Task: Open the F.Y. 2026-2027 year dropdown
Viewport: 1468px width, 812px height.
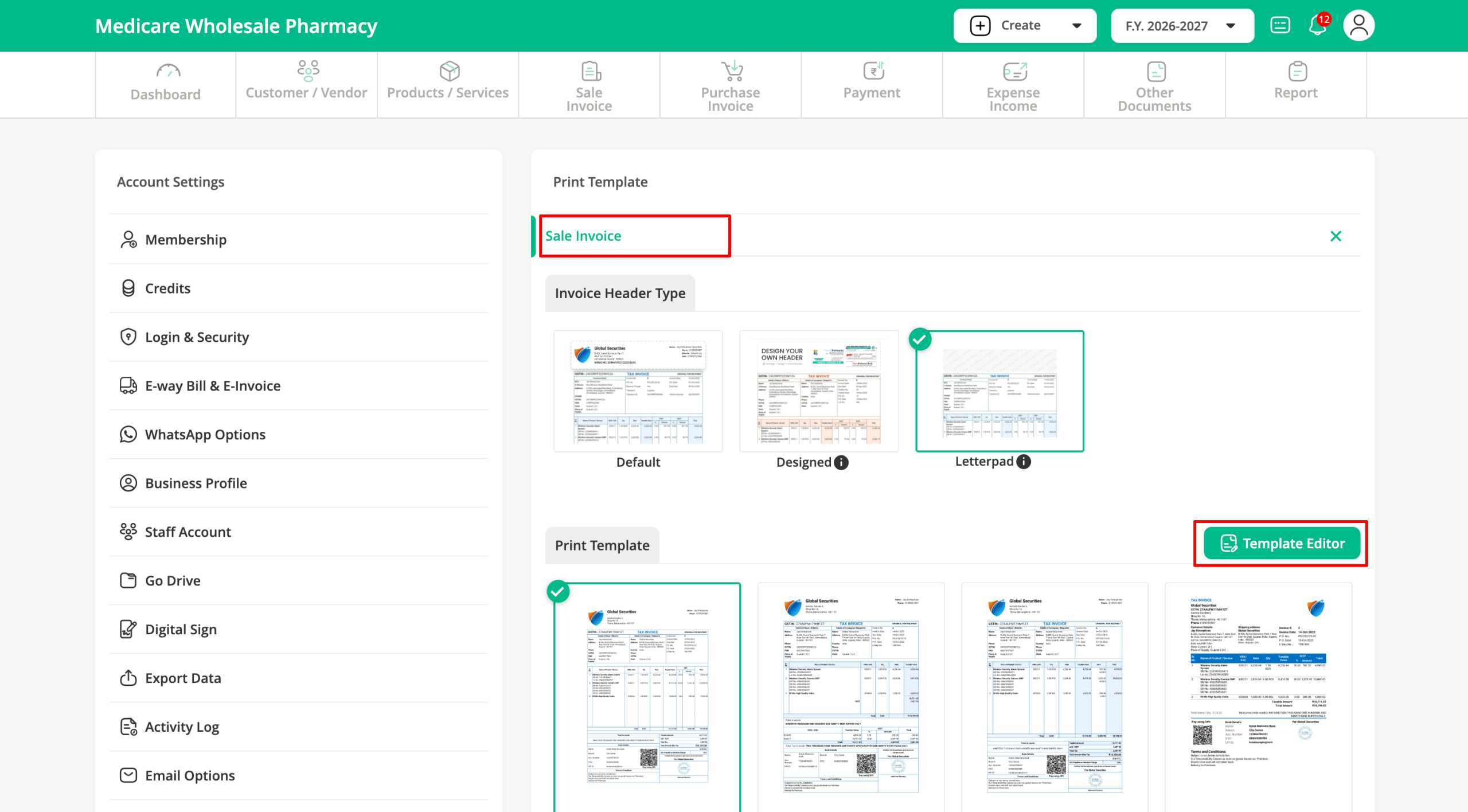Action: (x=1182, y=26)
